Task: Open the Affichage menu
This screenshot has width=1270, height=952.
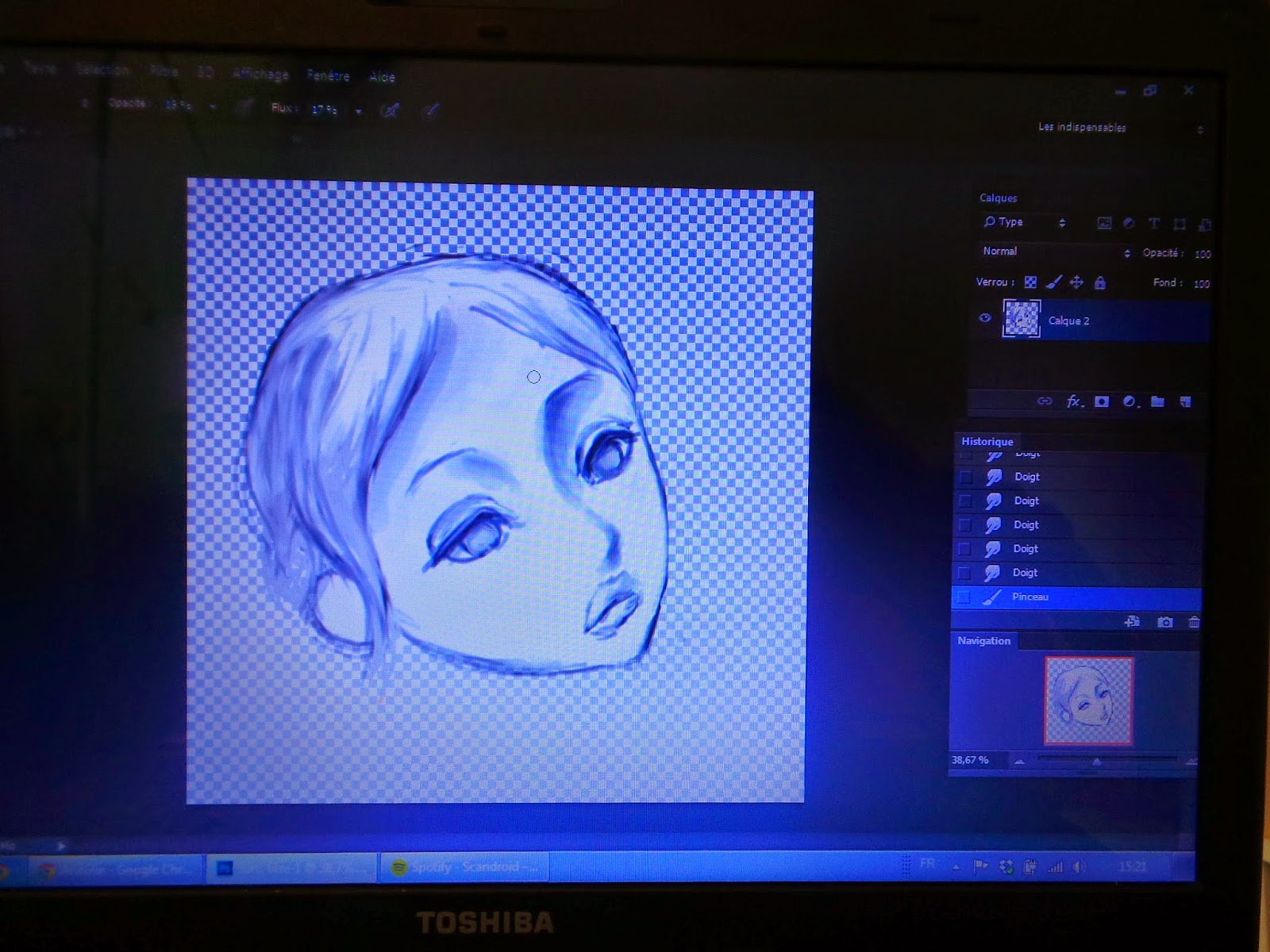Action: click(260, 75)
